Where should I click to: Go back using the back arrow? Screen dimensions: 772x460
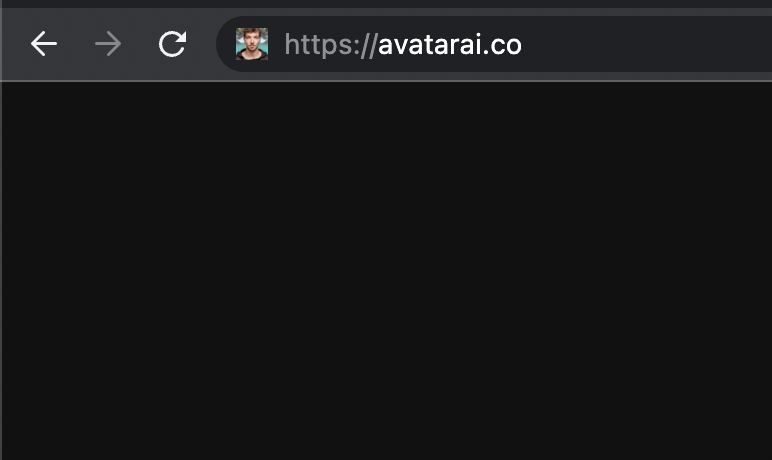44,44
